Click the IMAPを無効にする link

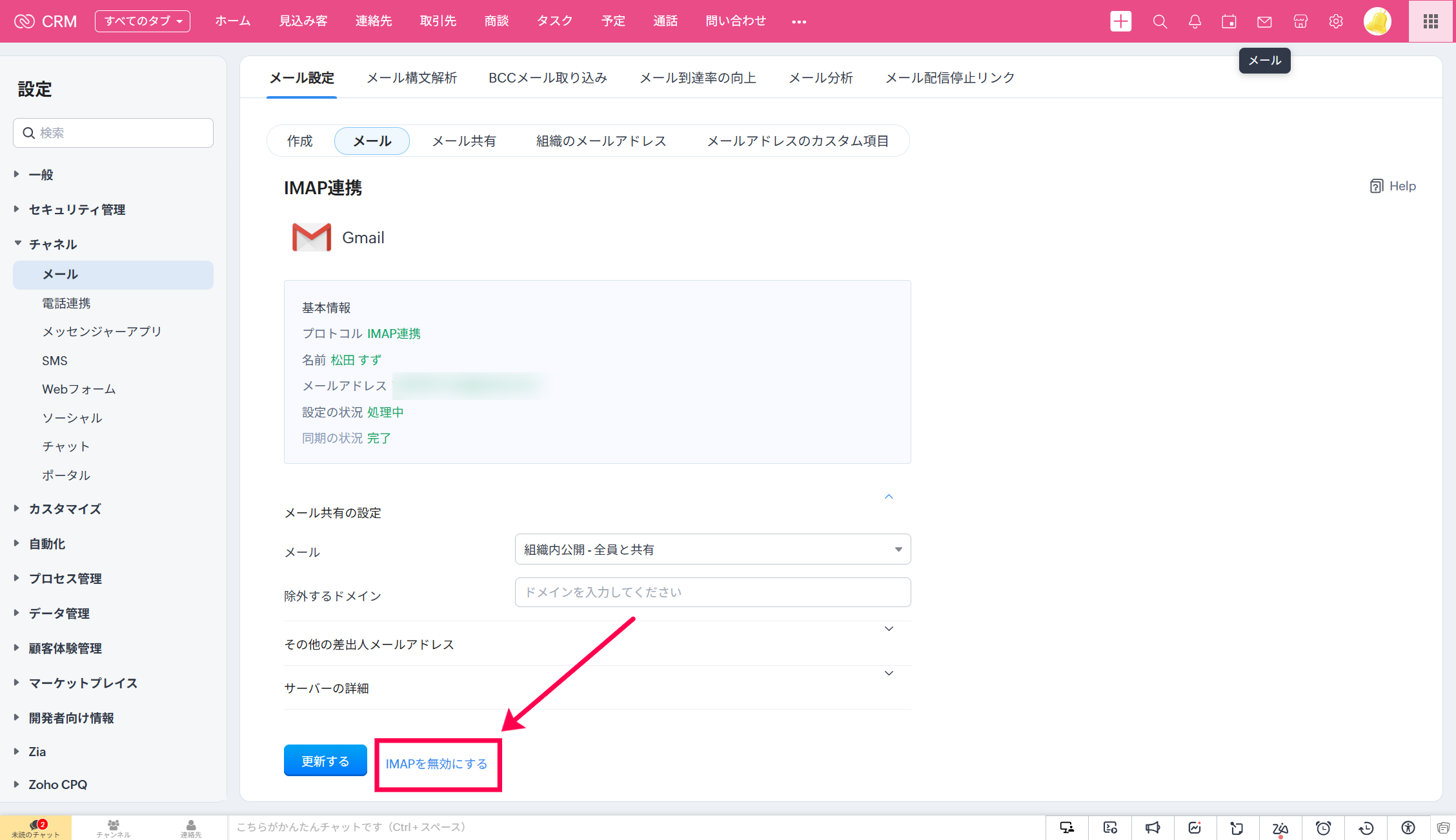click(x=436, y=764)
